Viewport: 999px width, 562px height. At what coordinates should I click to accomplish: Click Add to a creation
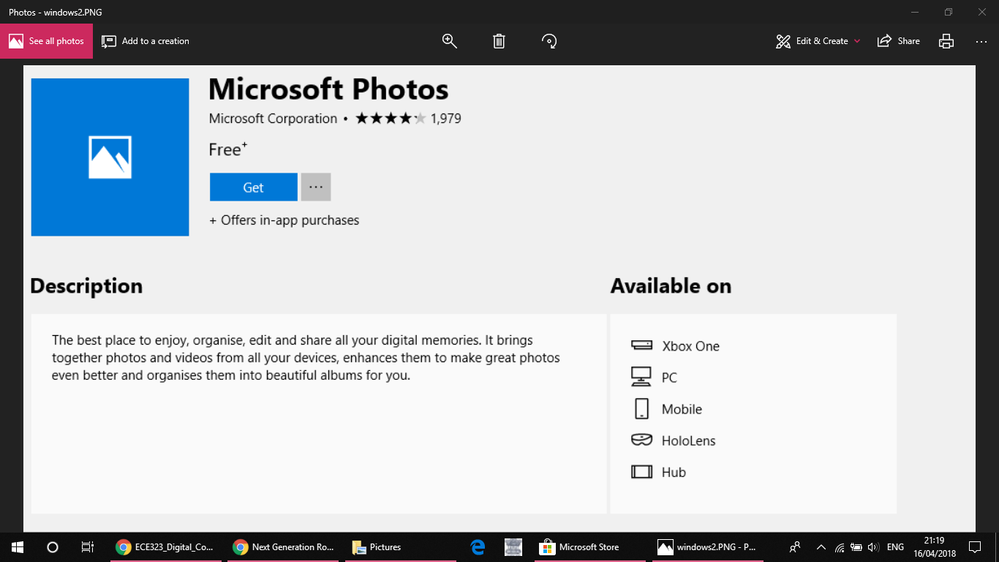pos(146,41)
